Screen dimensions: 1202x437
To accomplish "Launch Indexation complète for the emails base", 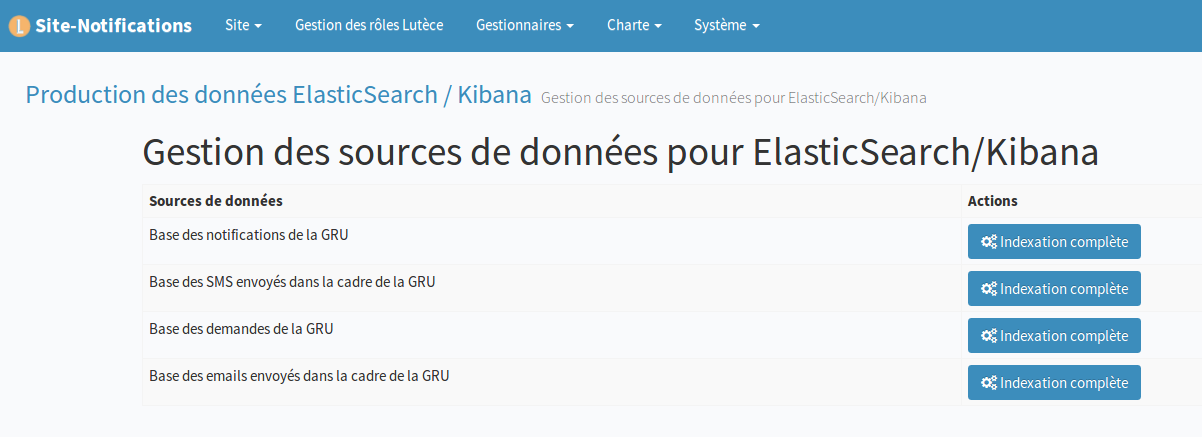I will 1054,383.
